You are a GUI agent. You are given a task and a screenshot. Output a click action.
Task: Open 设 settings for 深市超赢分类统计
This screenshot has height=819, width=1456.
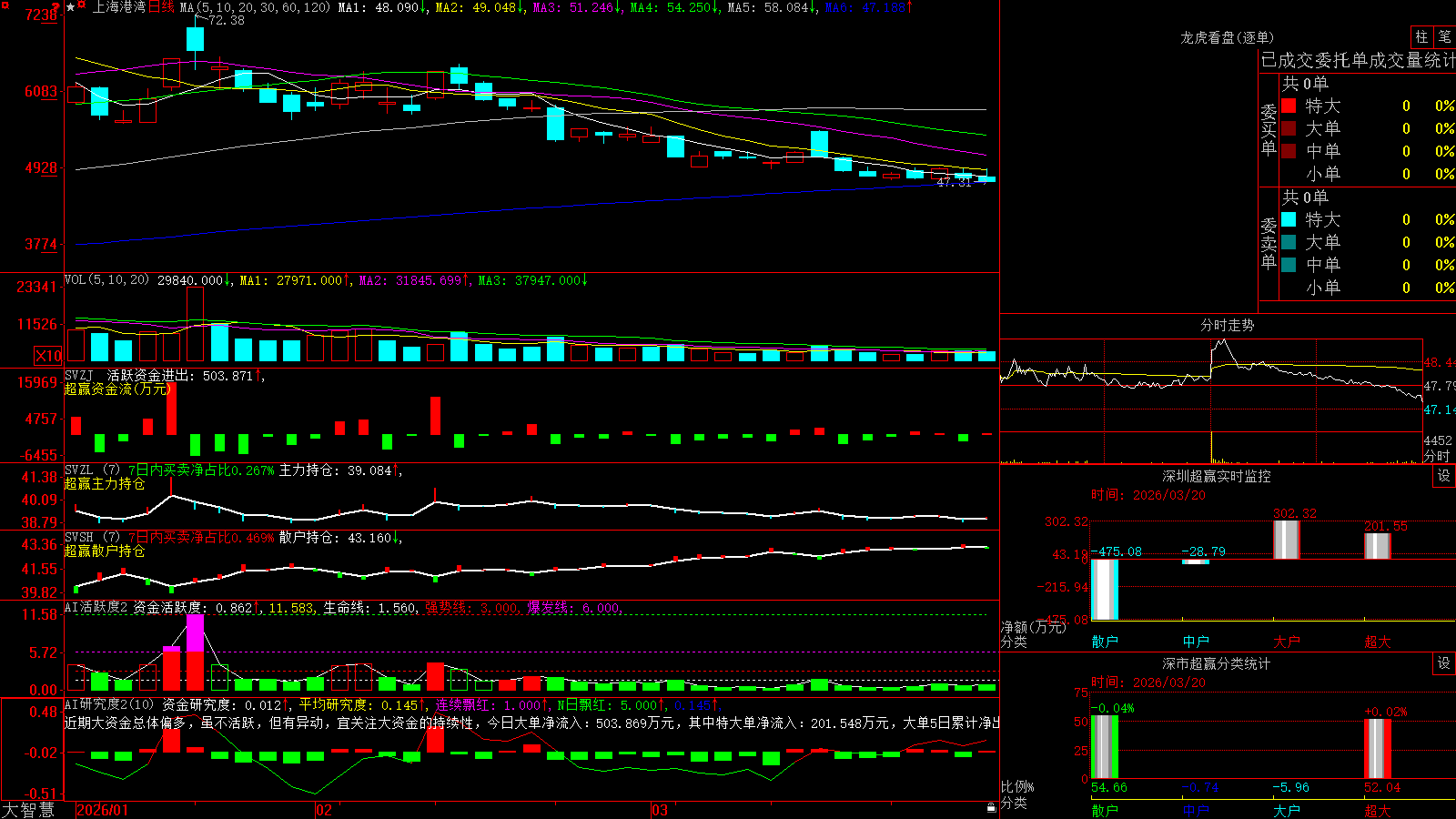click(x=1444, y=663)
